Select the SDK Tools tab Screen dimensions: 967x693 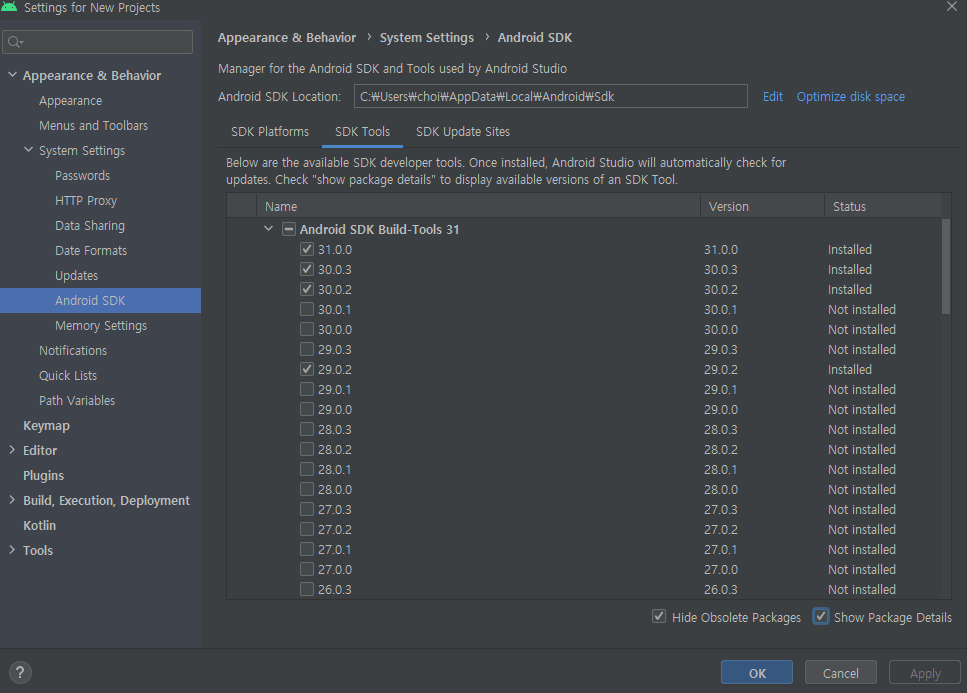(x=363, y=132)
